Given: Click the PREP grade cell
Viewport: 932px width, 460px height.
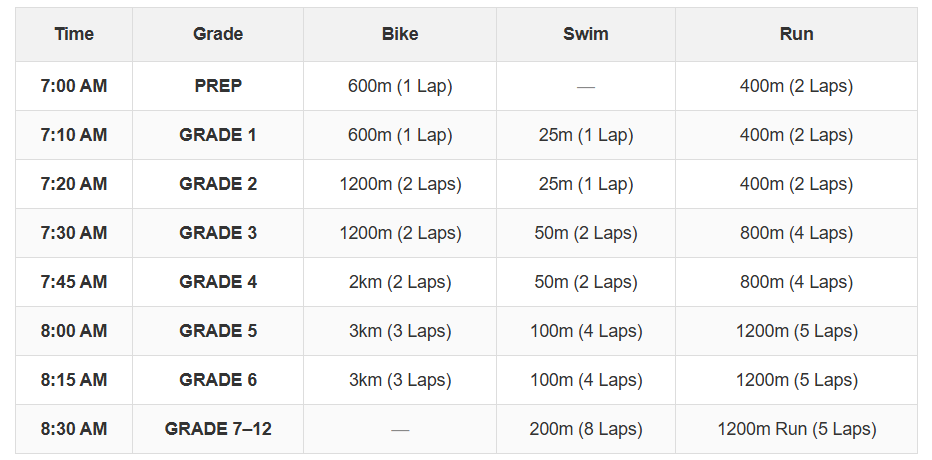Looking at the screenshot, I should coord(218,86).
